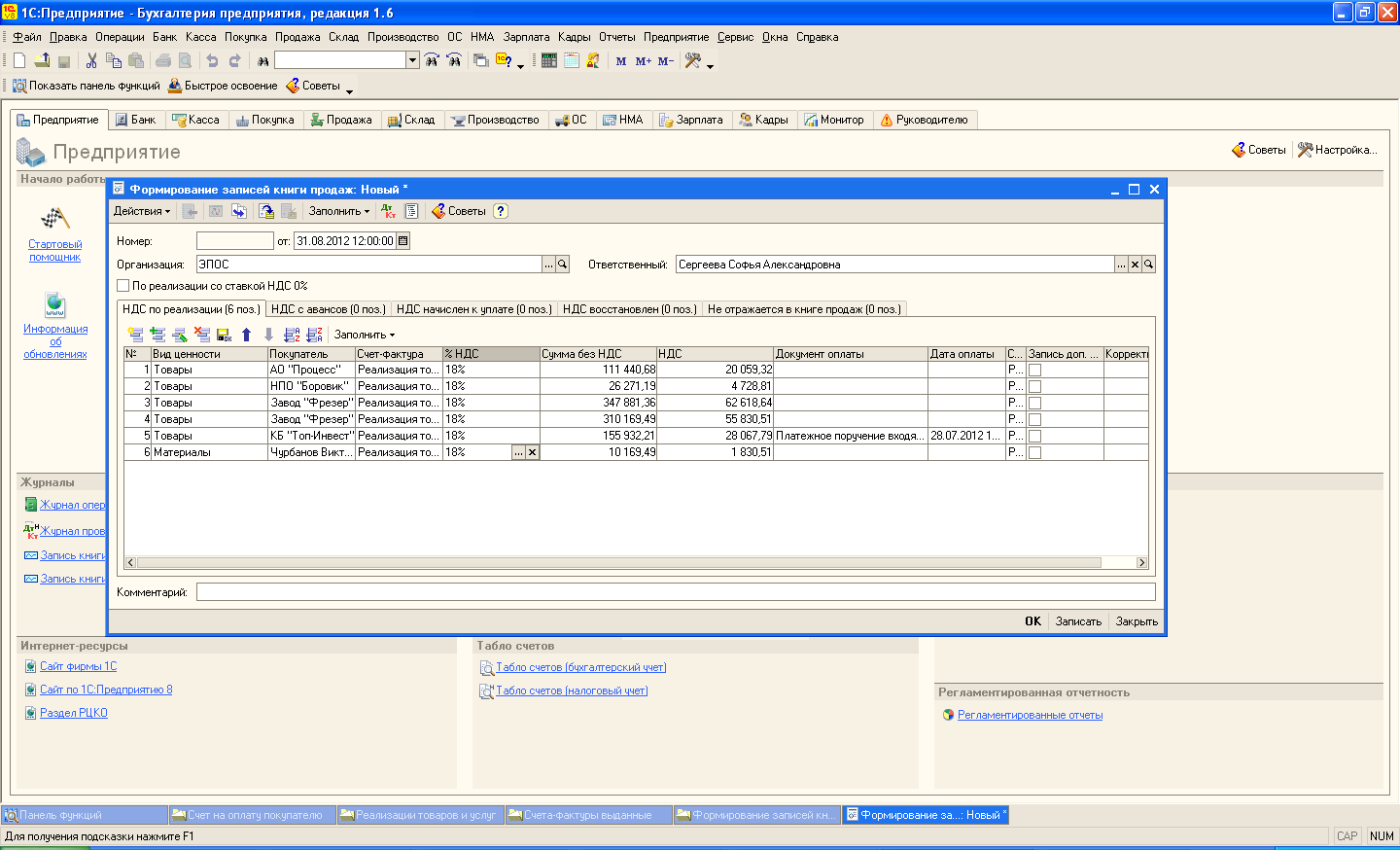Click the open file folder icon
1400x850 pixels.
[42, 60]
